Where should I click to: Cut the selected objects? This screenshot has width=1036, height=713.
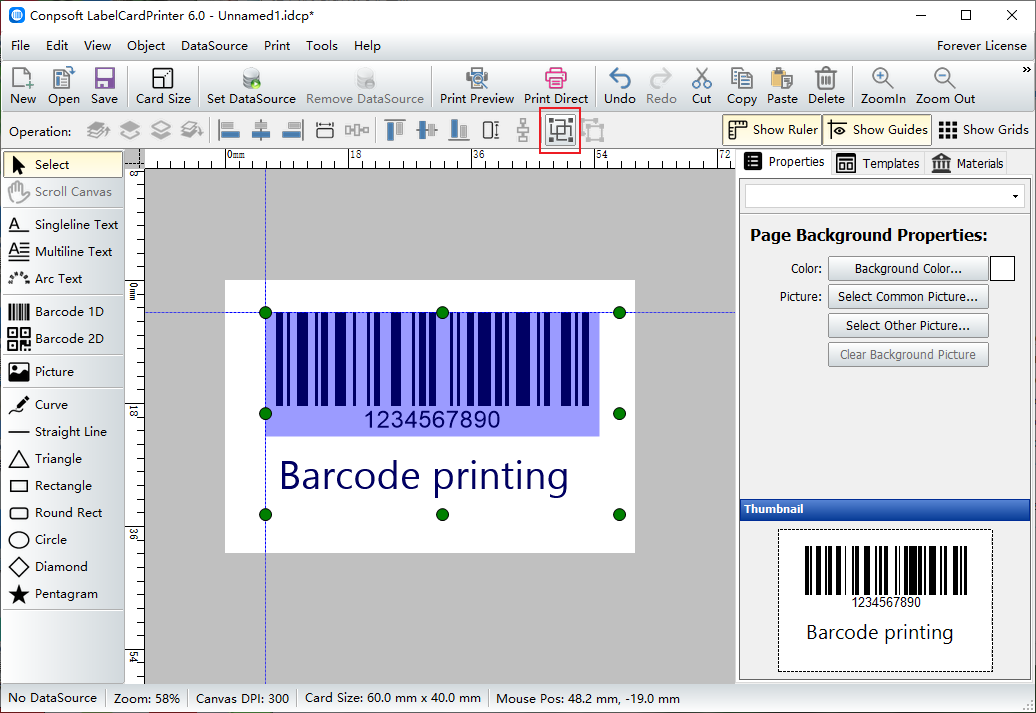(x=701, y=86)
